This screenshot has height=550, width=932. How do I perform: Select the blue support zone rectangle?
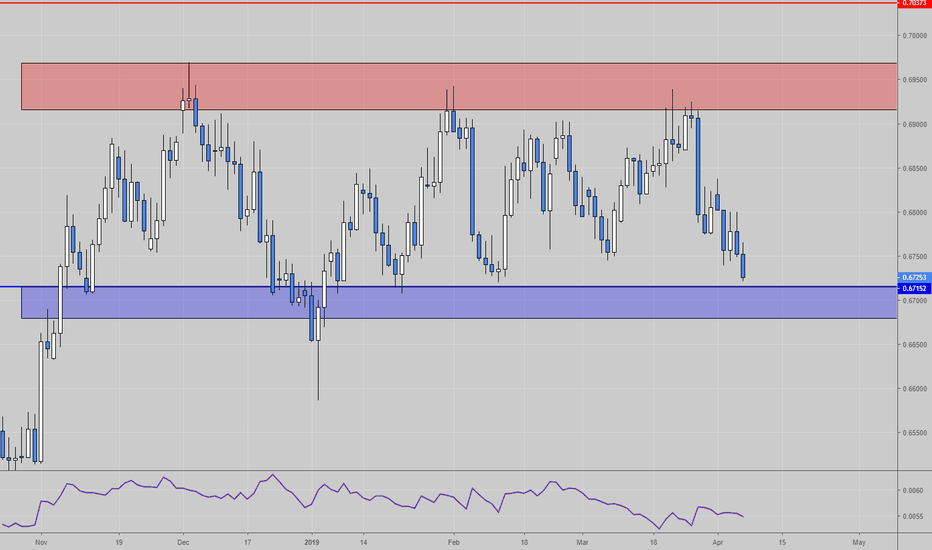(x=459, y=303)
